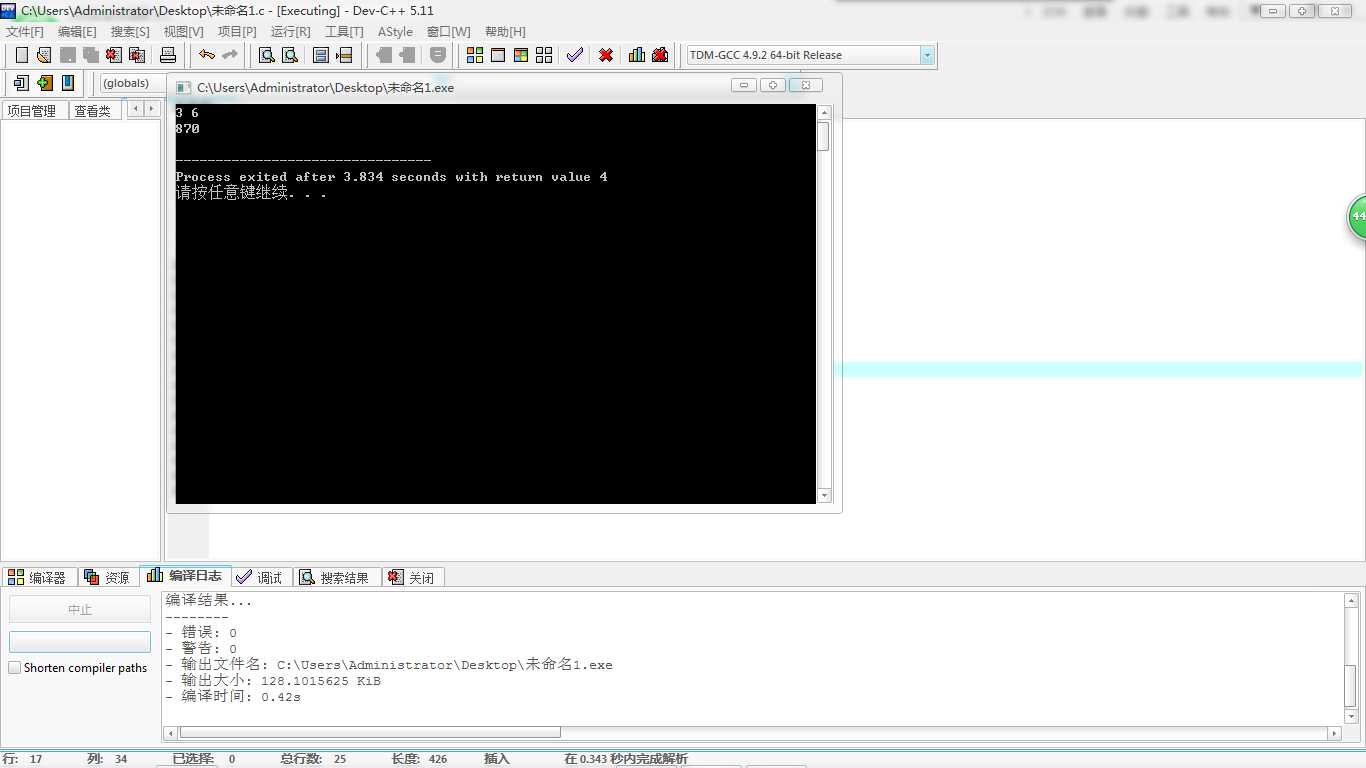Viewport: 1366px width, 768px height.
Task: Click the Compile four-squares toolbar icon
Action: [x=475, y=55]
